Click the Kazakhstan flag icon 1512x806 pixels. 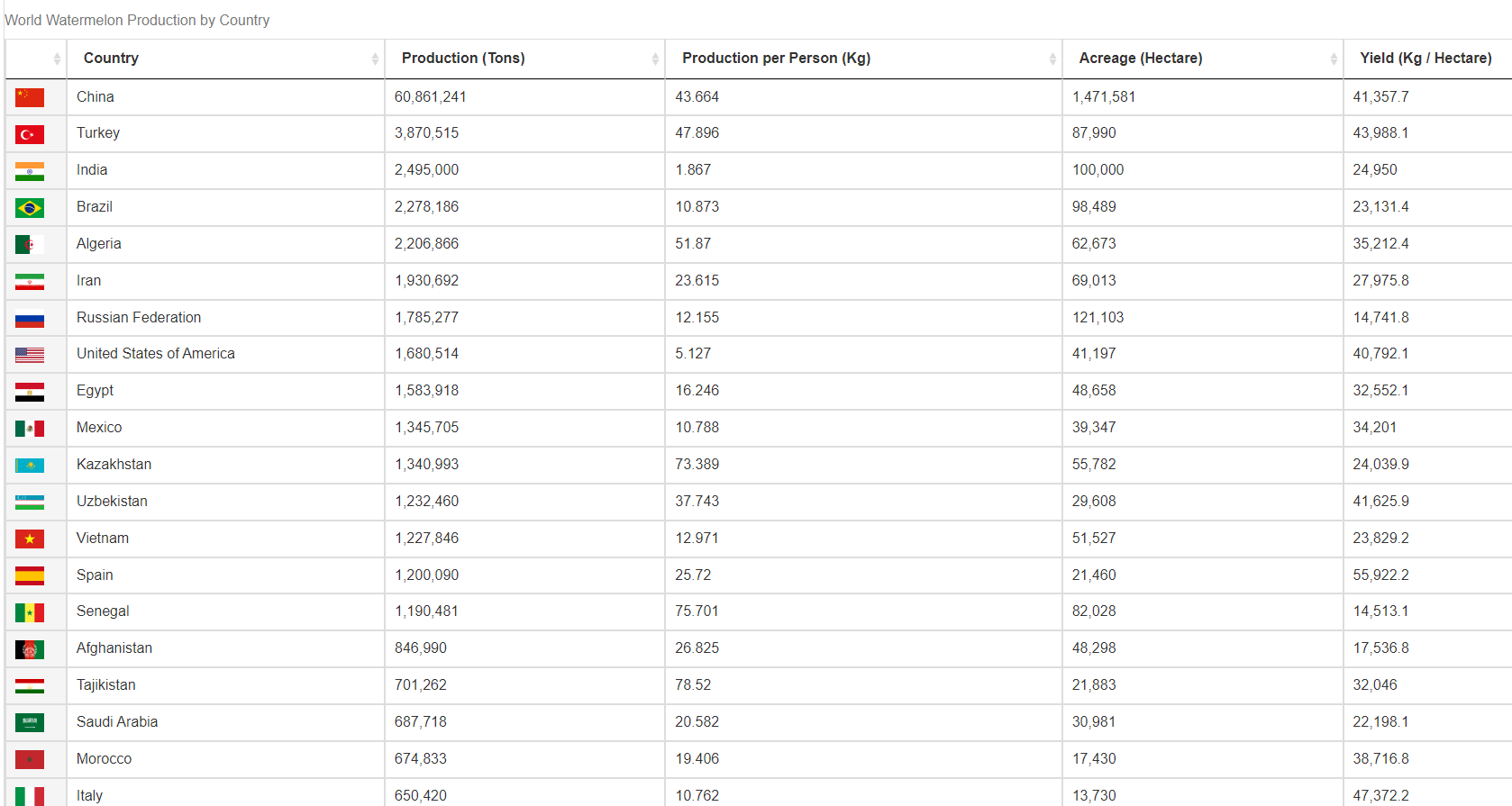point(30,466)
